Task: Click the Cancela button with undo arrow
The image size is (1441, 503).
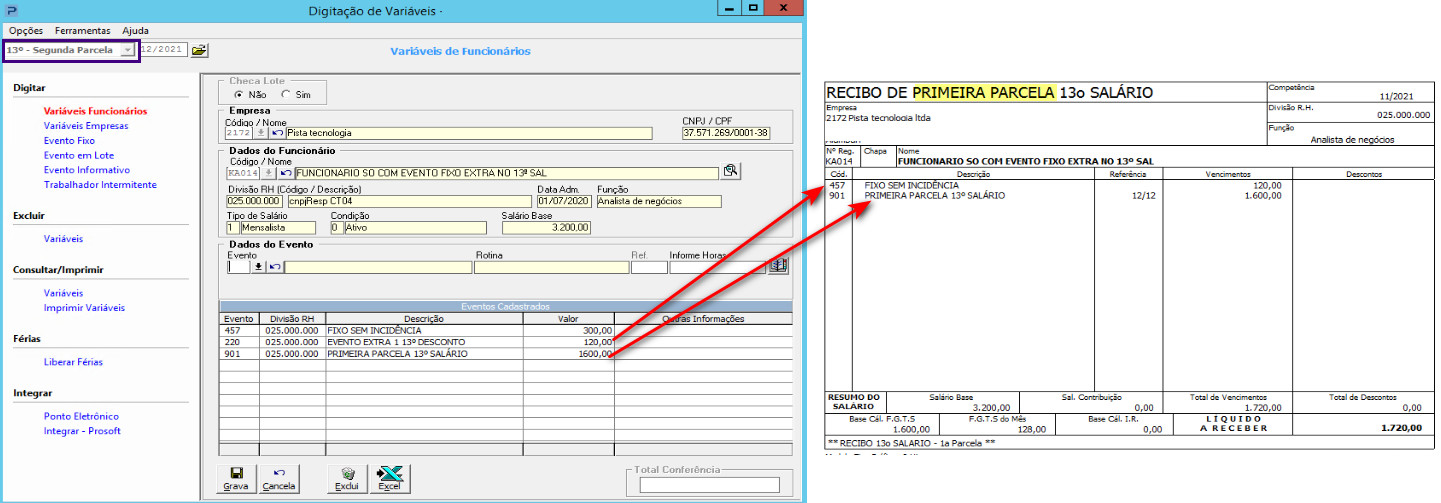Action: click(x=279, y=479)
